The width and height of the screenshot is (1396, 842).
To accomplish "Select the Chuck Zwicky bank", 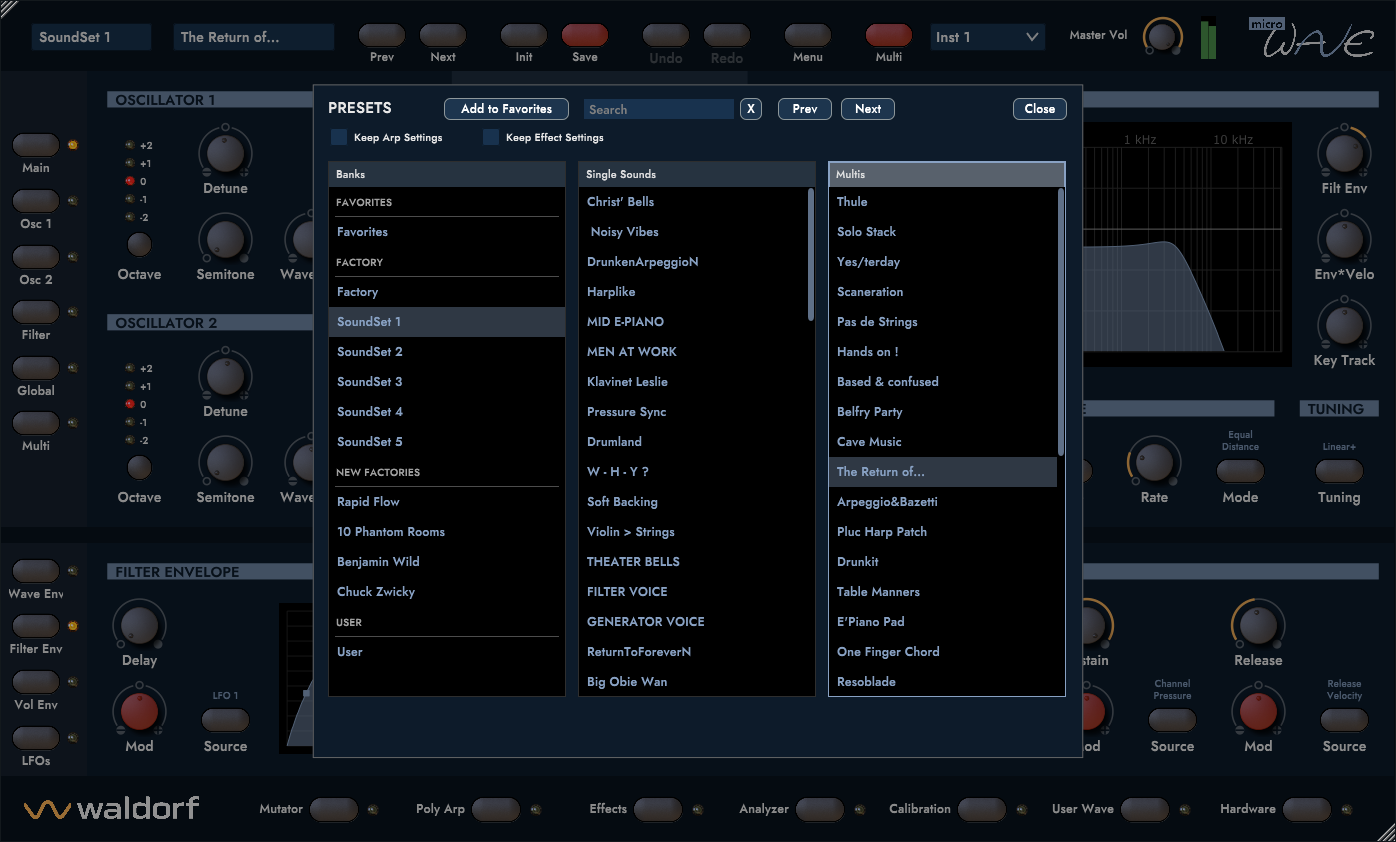I will click(x=447, y=592).
